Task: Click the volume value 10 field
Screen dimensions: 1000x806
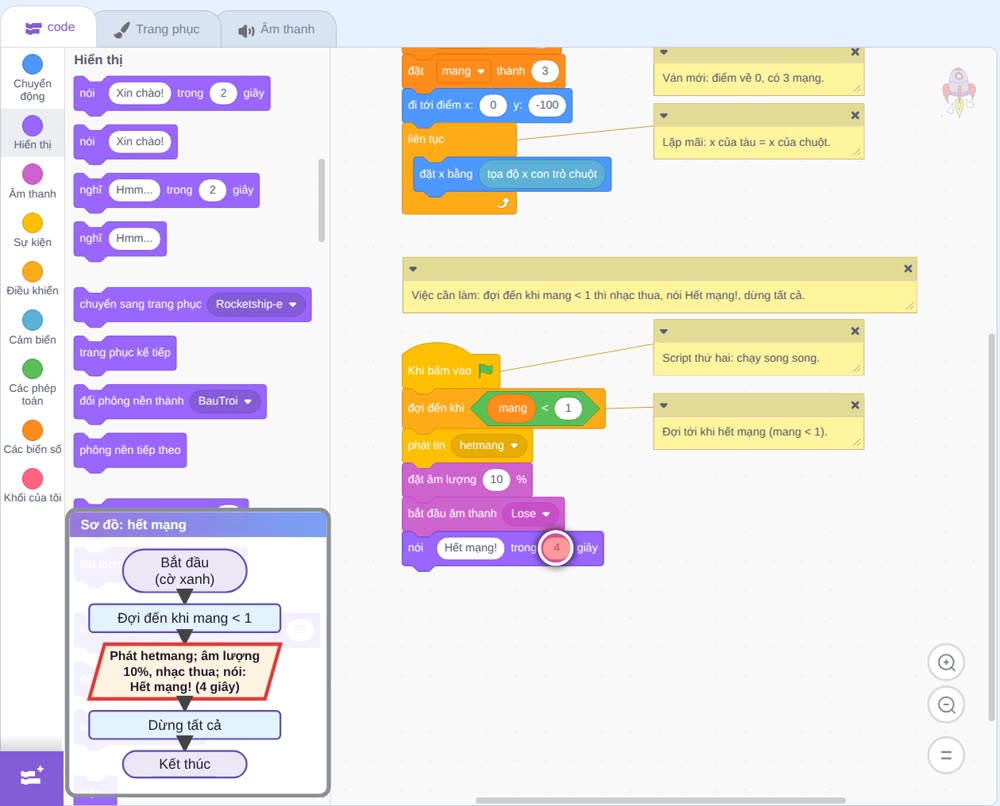Action: [x=496, y=480]
